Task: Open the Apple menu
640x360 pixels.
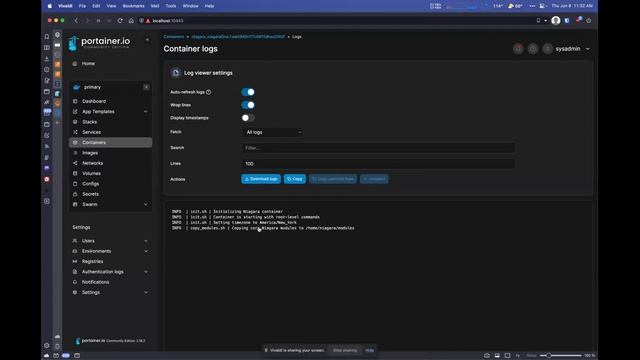Action: tap(50, 6)
